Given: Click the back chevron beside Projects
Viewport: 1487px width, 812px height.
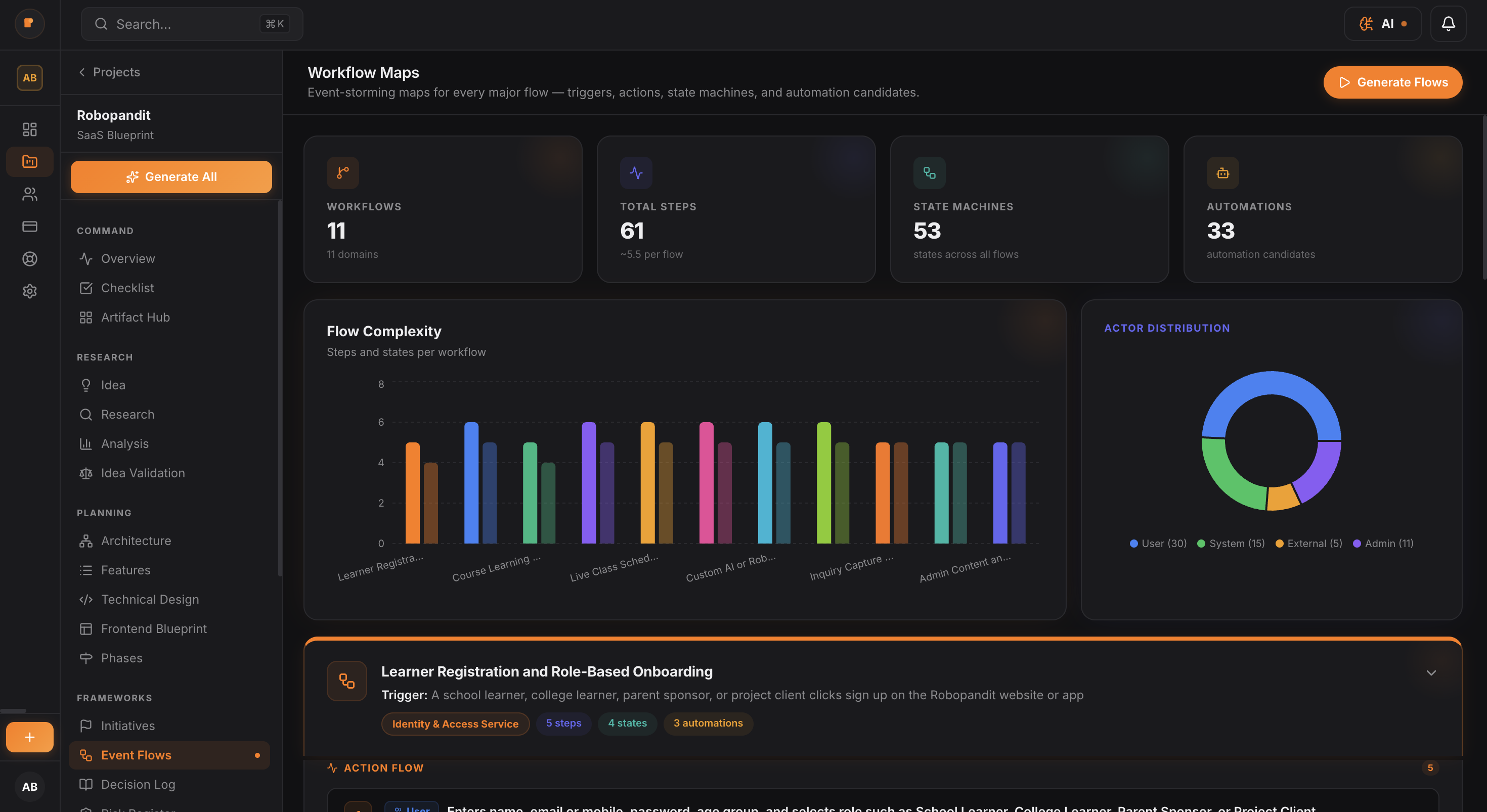Looking at the screenshot, I should 81,72.
